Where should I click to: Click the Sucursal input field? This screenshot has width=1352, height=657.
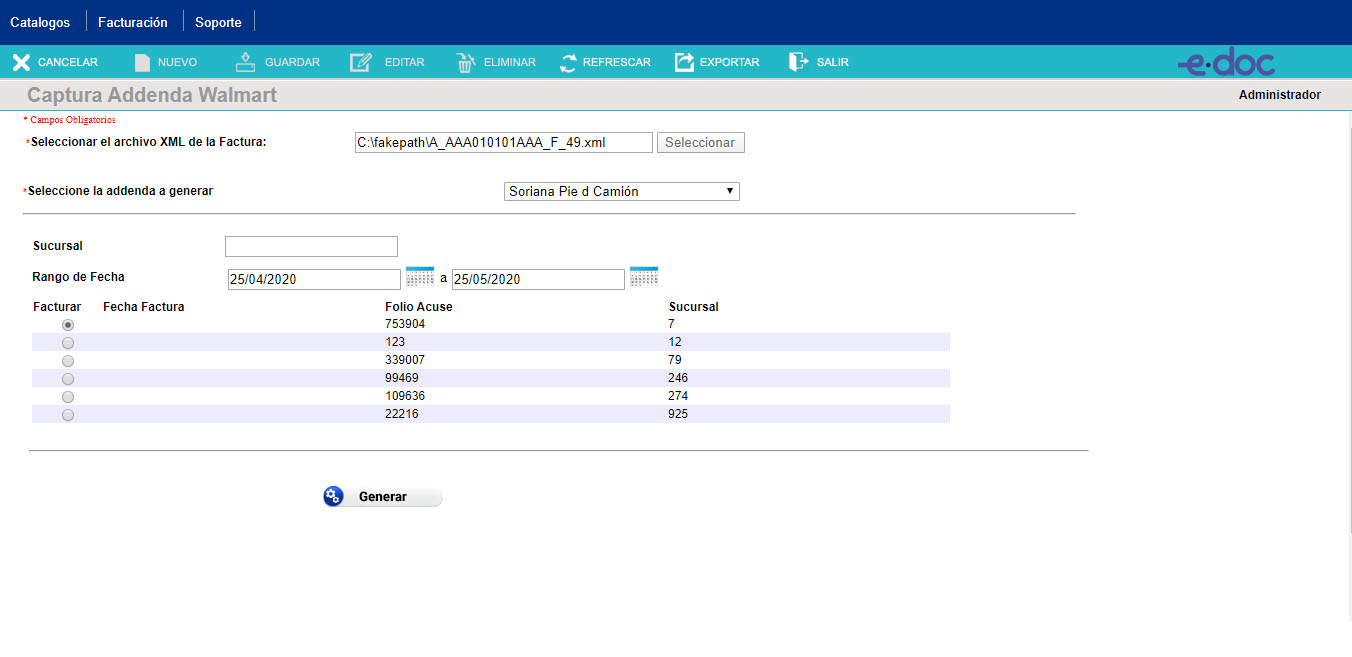[311, 246]
